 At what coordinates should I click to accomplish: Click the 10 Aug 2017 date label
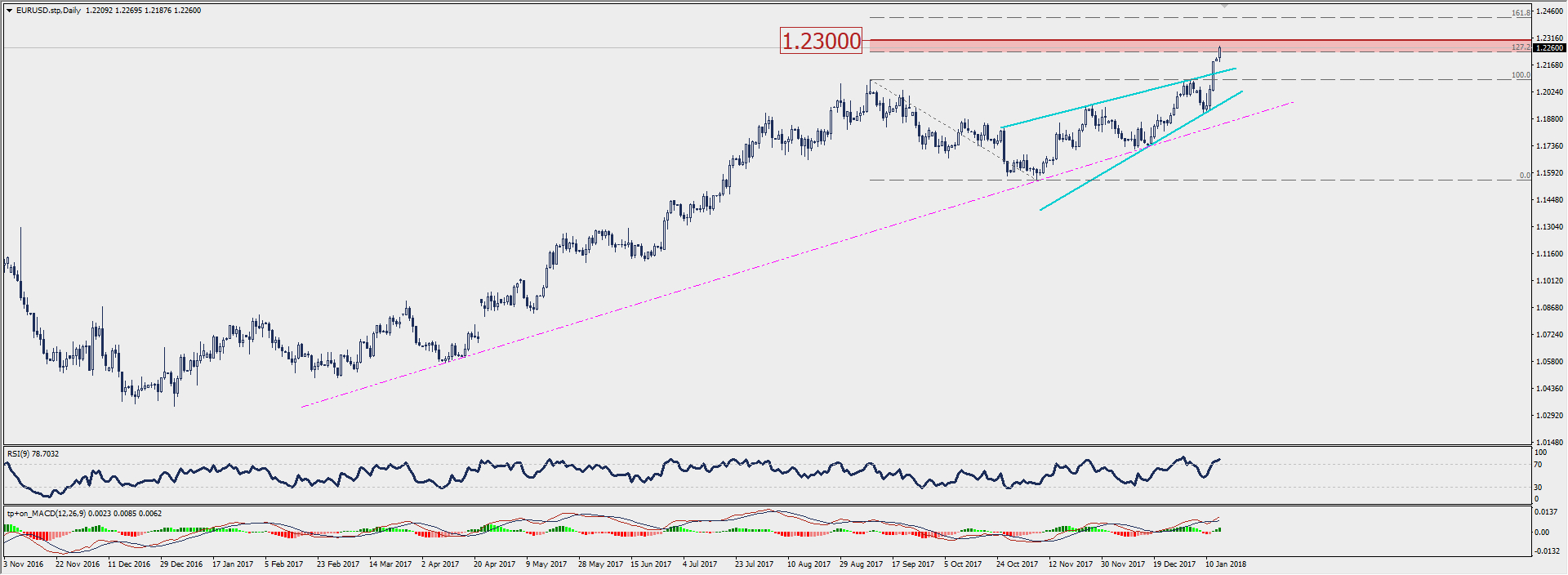pos(808,564)
